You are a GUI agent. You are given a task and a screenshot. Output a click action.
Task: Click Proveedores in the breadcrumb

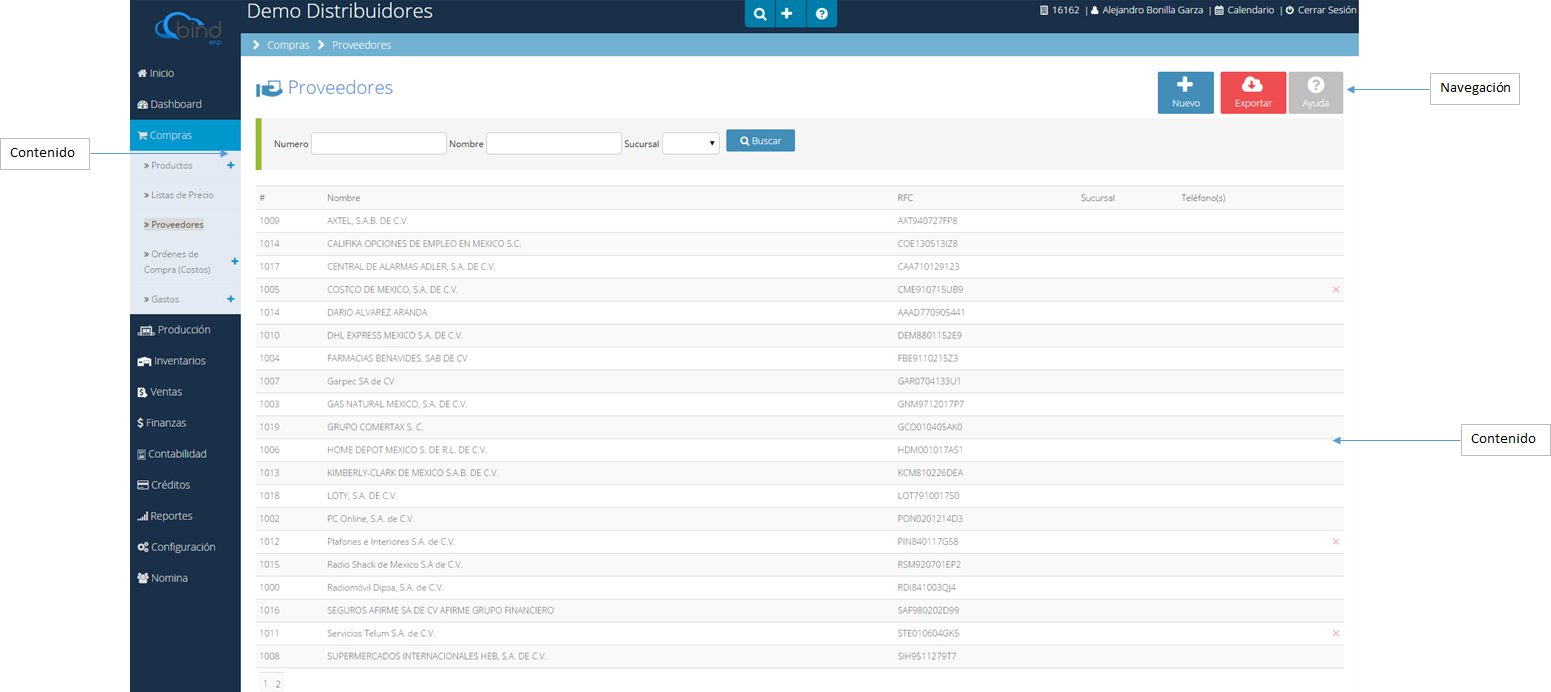tap(361, 45)
